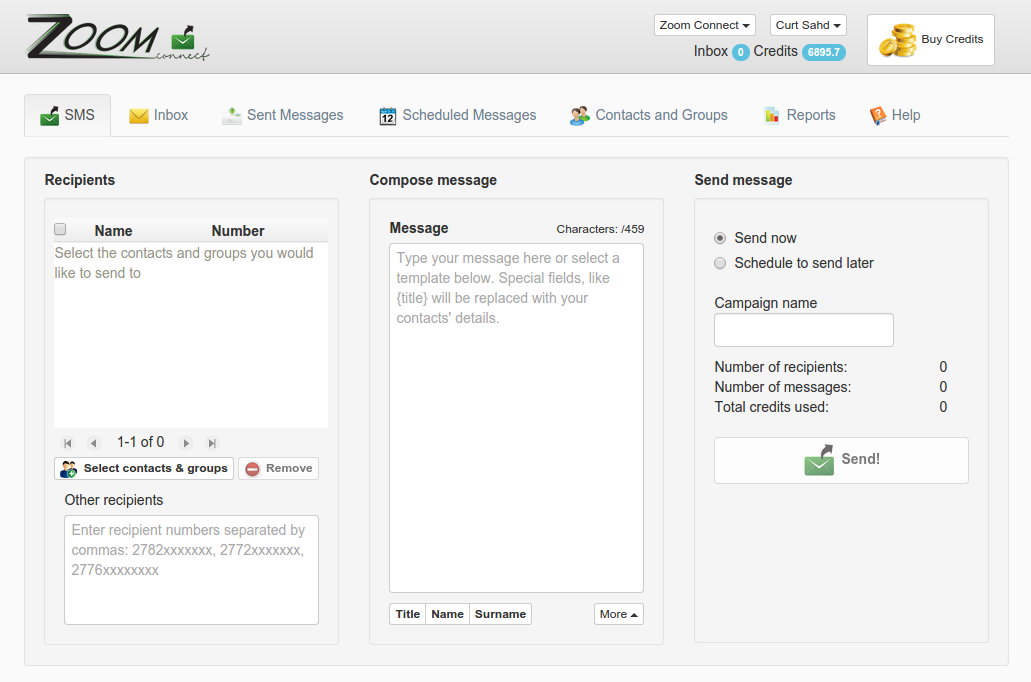This screenshot has width=1031, height=682.
Task: Go to first page of recipients
Action: 68,443
